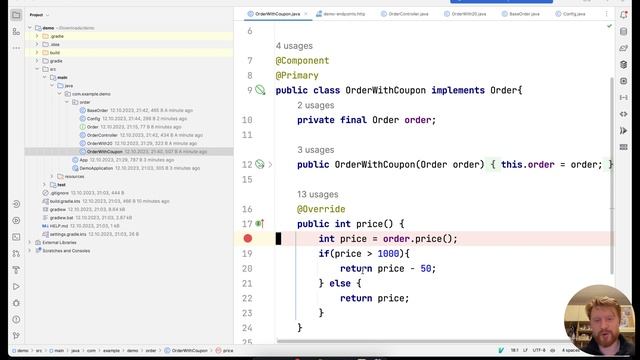Open the Project tool window folder icon
The height and width of the screenshot is (360, 640).
16,15
